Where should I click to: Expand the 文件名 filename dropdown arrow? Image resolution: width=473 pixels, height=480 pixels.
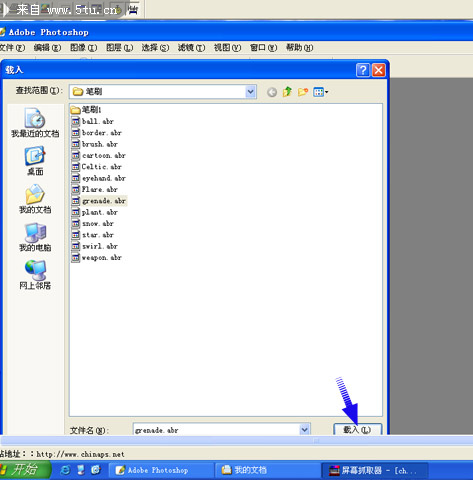click(304, 430)
